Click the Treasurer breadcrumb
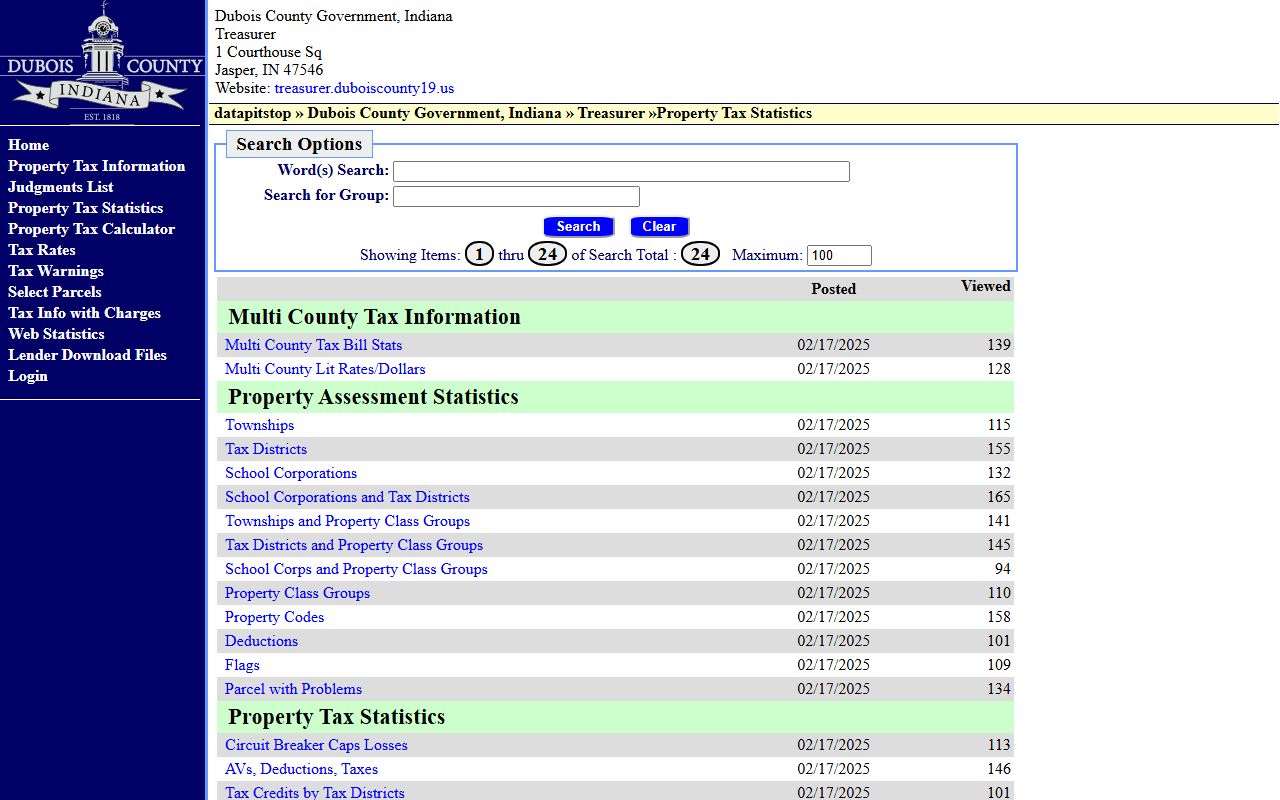This screenshot has height=800, width=1280. [x=611, y=113]
